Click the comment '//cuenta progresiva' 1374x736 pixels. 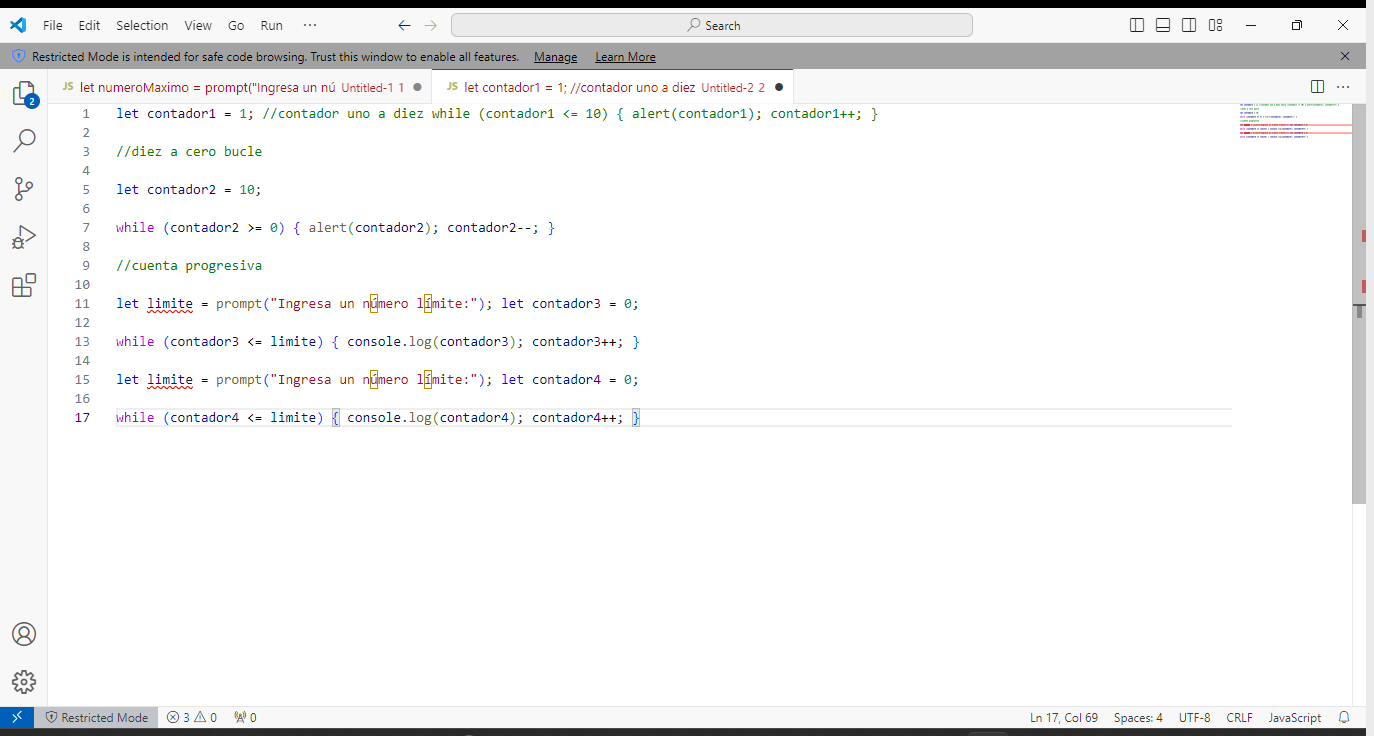click(189, 265)
